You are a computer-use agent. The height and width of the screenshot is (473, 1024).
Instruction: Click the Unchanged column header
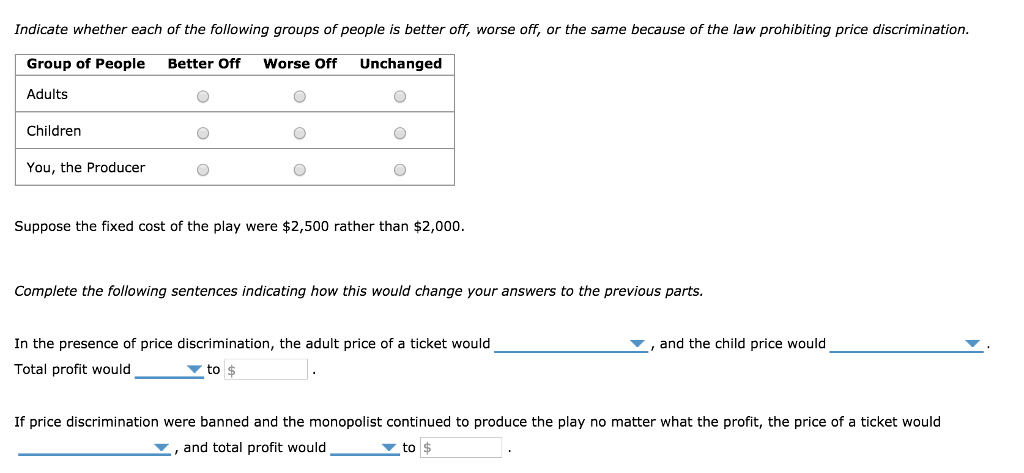pyautogui.click(x=401, y=64)
